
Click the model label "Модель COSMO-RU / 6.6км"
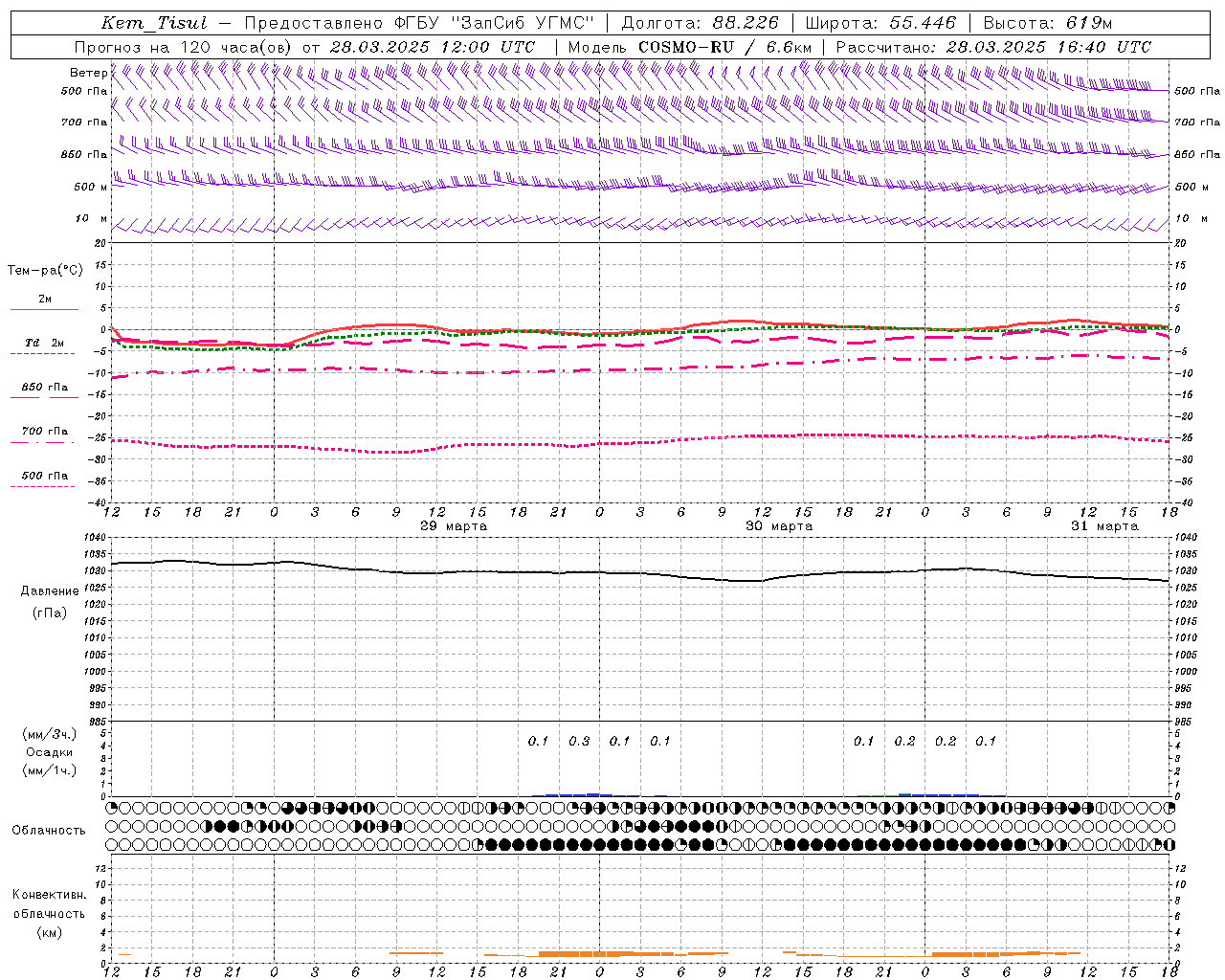689,47
